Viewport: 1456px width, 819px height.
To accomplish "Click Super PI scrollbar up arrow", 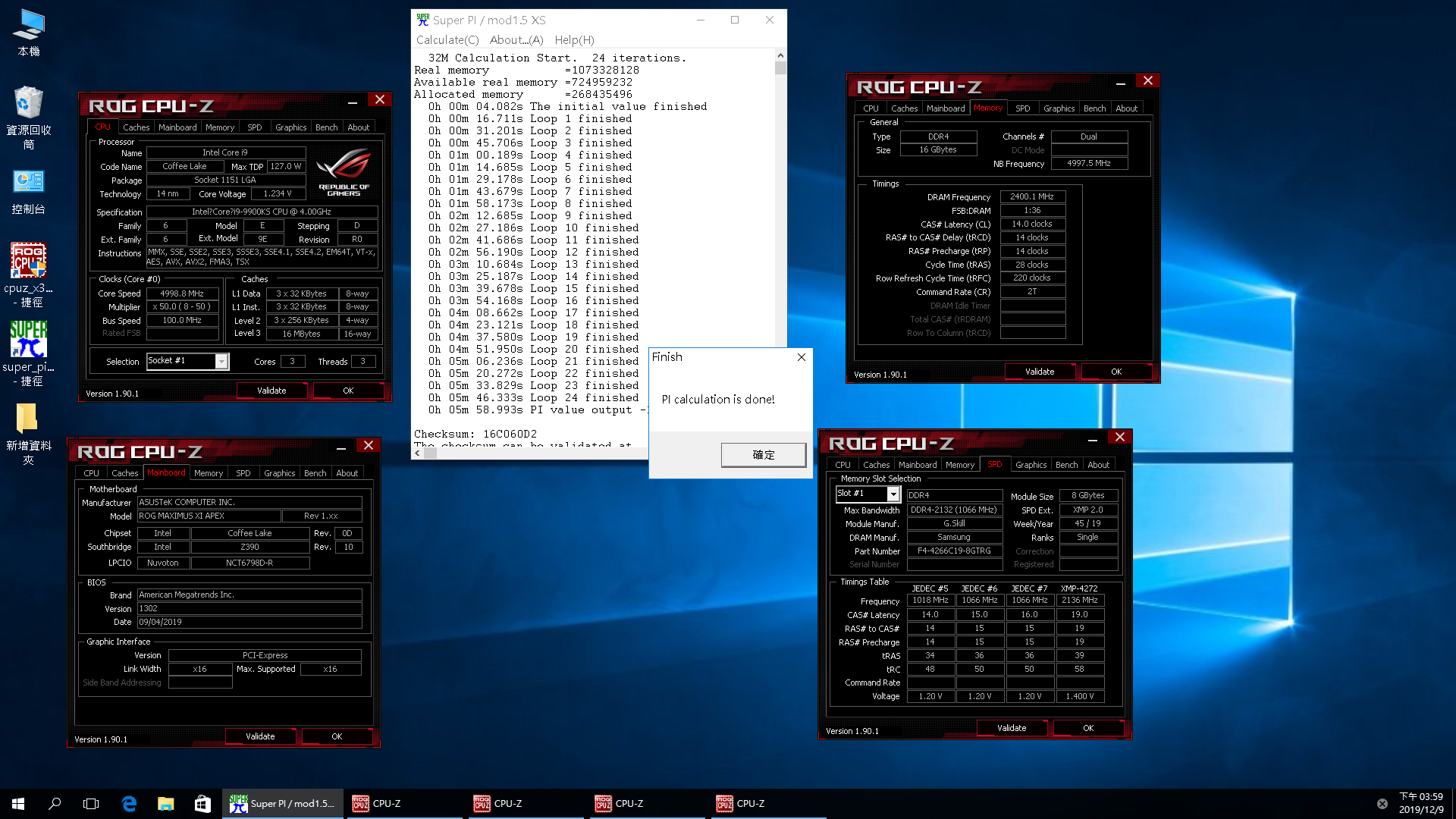I will (x=780, y=55).
